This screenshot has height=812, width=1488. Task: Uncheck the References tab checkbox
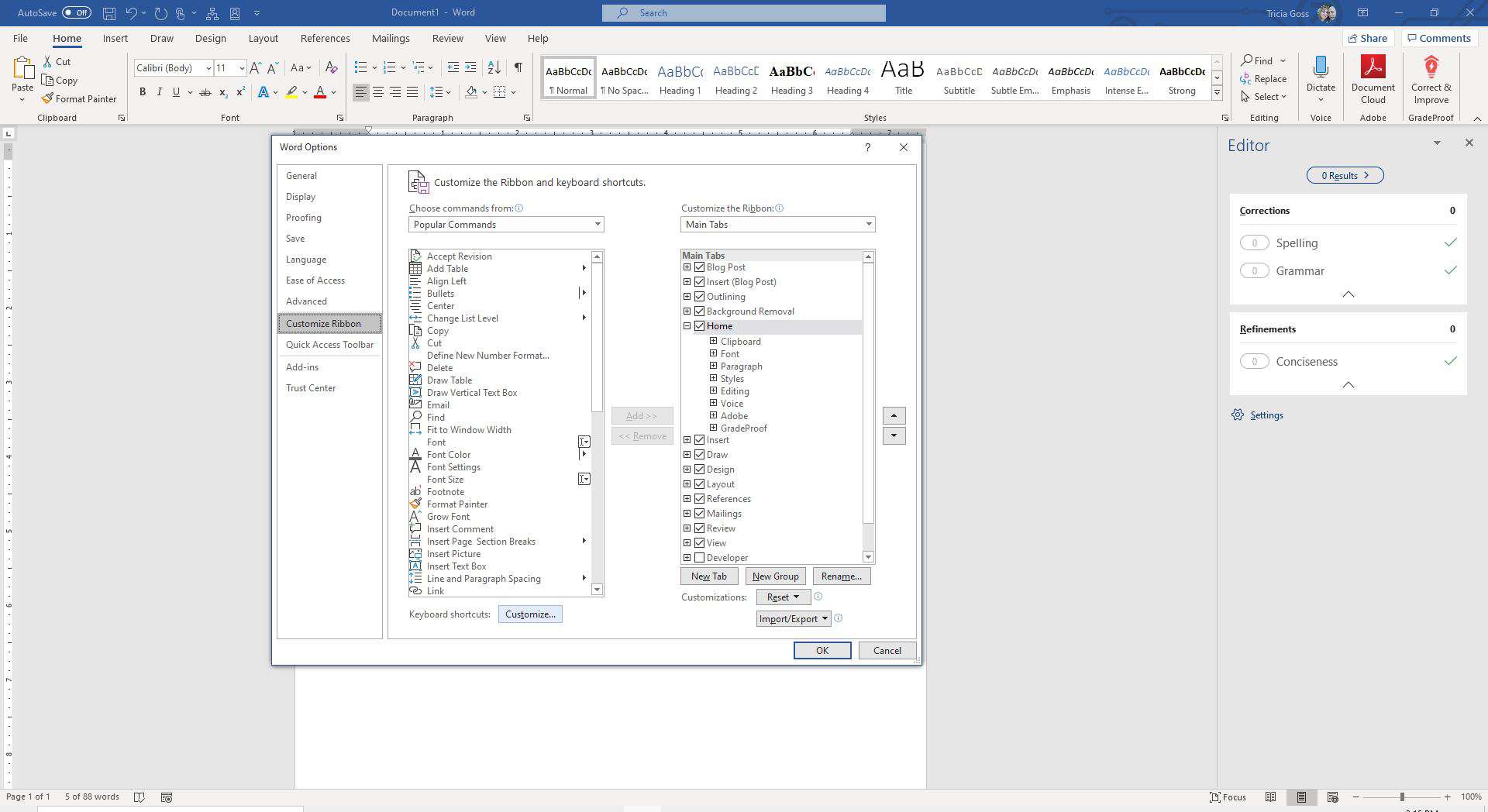point(699,499)
